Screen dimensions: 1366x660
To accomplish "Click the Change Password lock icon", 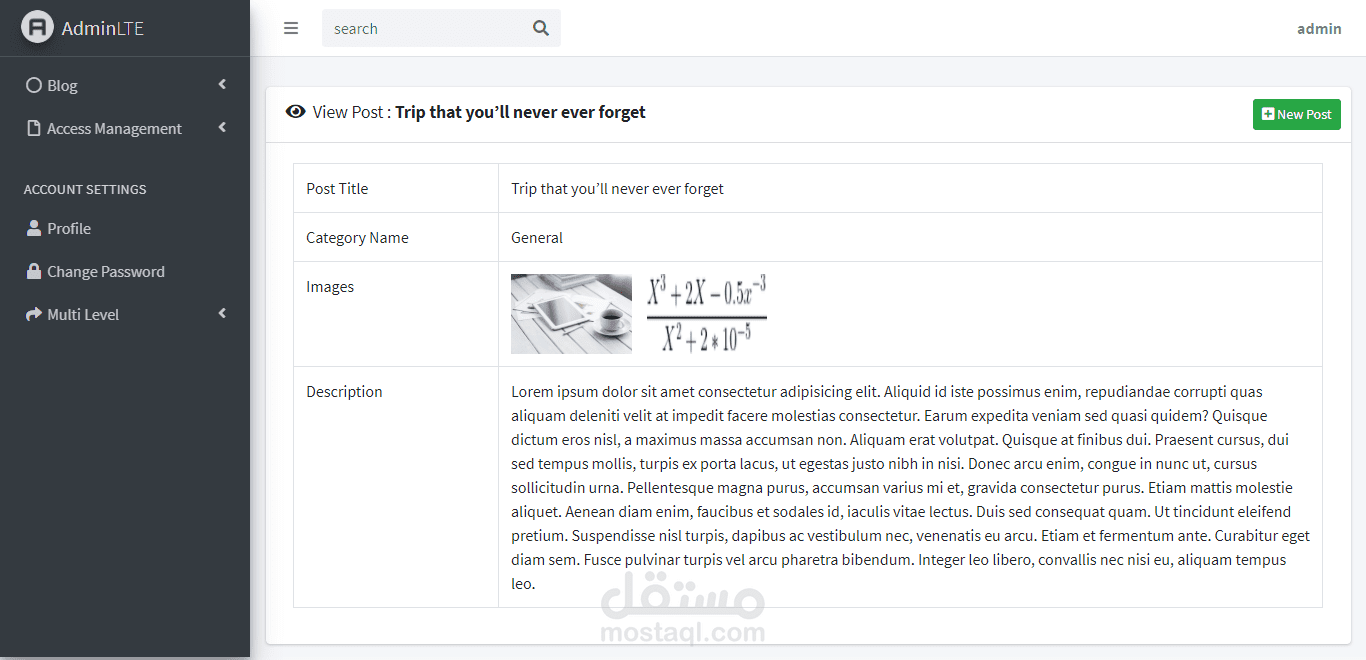I will [34, 271].
